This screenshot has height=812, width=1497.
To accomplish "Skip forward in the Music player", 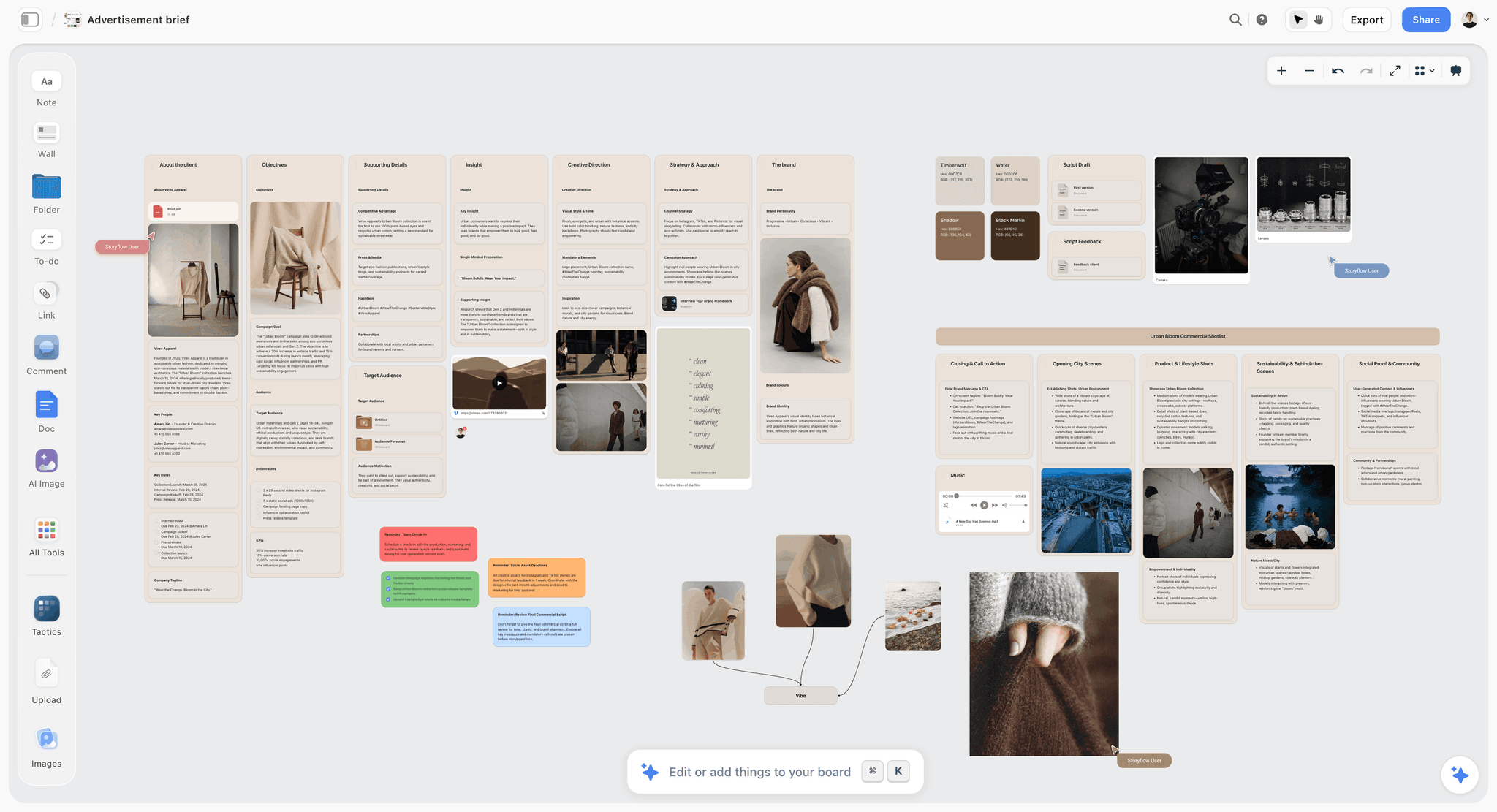I will coord(995,505).
